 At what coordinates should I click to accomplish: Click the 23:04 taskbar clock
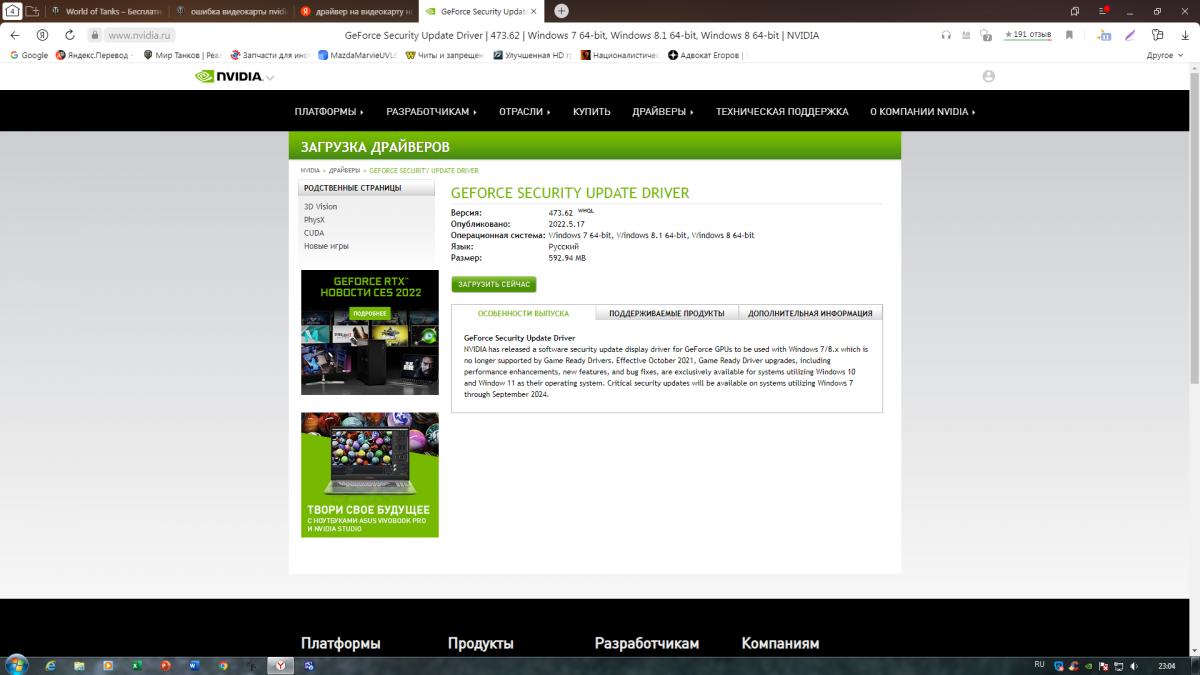pos(1166,666)
